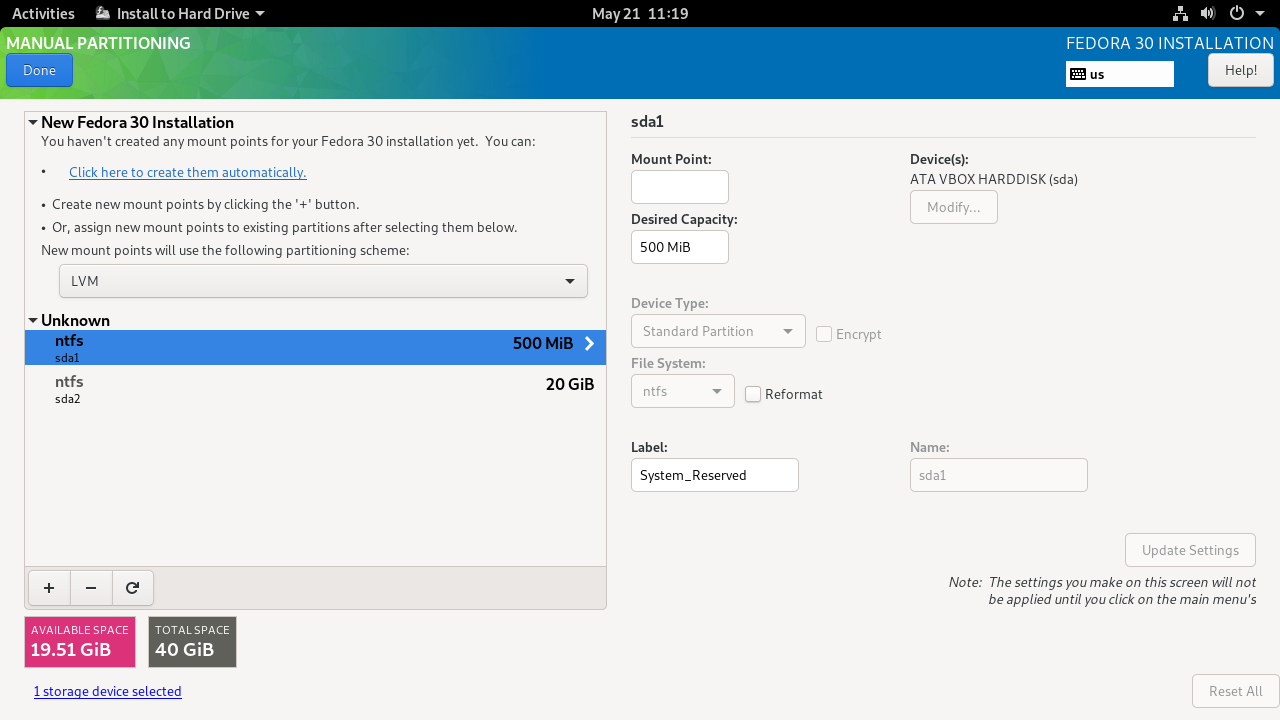Select the ntfs sda1 500 MiB partition
1280x720 pixels.
point(315,347)
